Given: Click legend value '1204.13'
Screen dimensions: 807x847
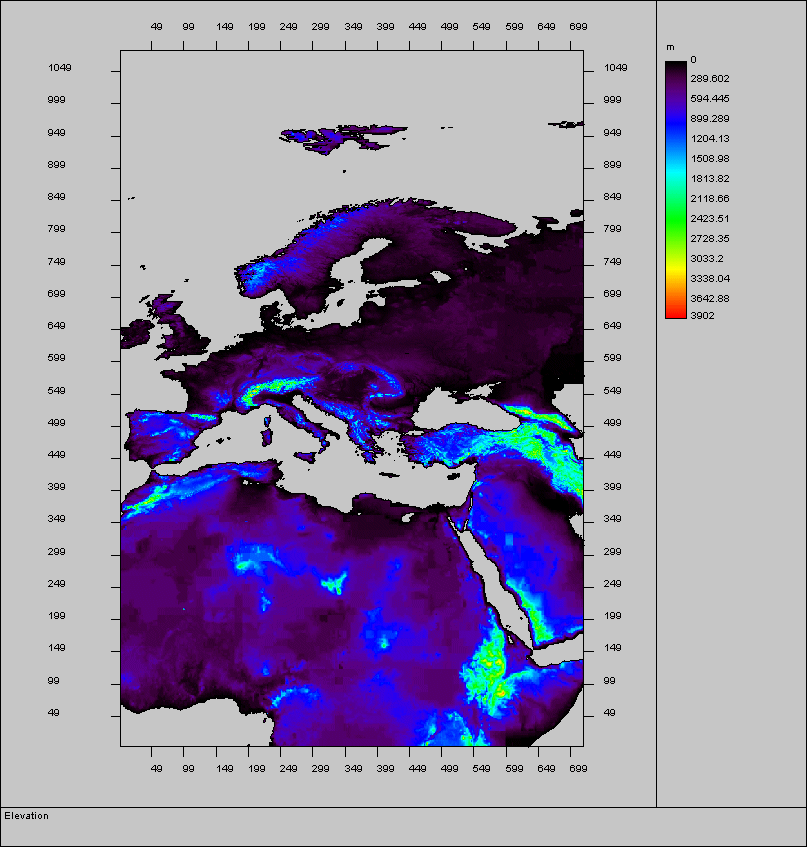Looking at the screenshot, I should 710,139.
